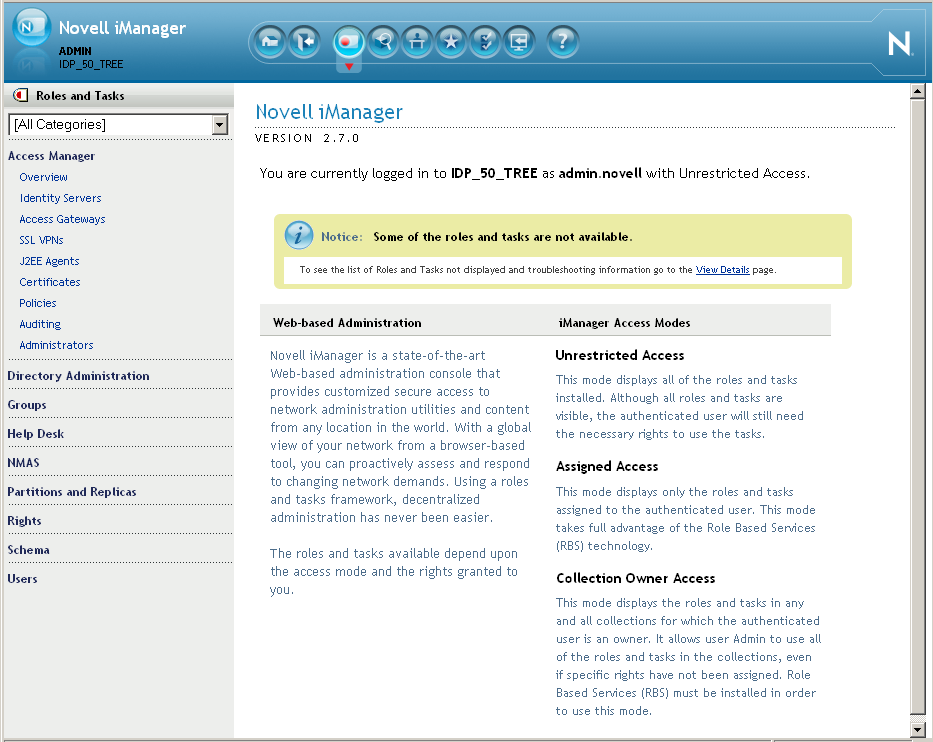Image resolution: width=933 pixels, height=742 pixels.
Task: Open View Objects magnifier icon
Action: [x=383, y=42]
